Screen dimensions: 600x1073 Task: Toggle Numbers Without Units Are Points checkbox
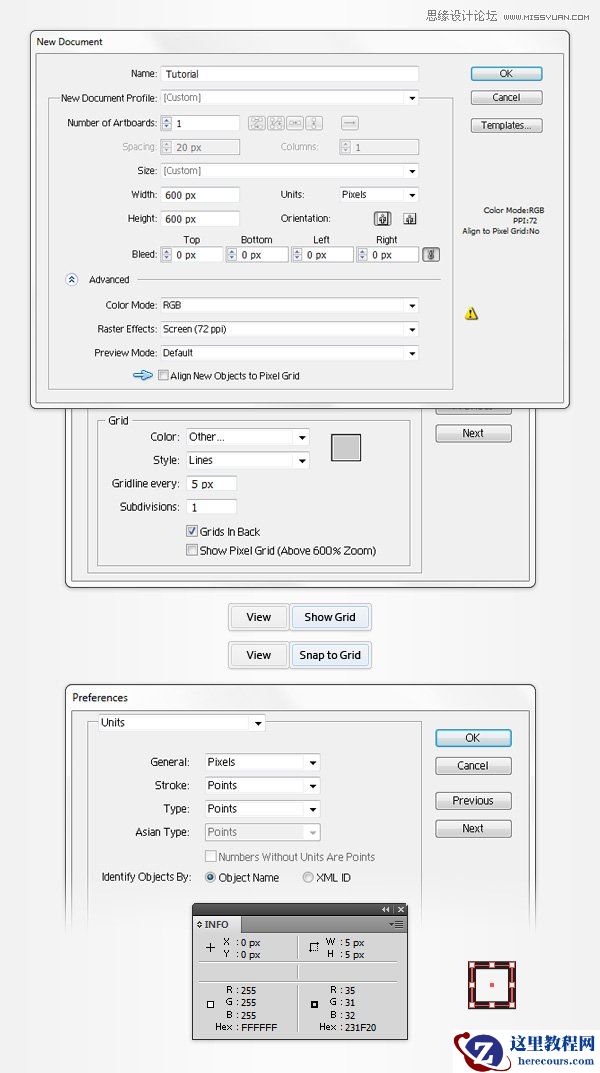(x=211, y=857)
